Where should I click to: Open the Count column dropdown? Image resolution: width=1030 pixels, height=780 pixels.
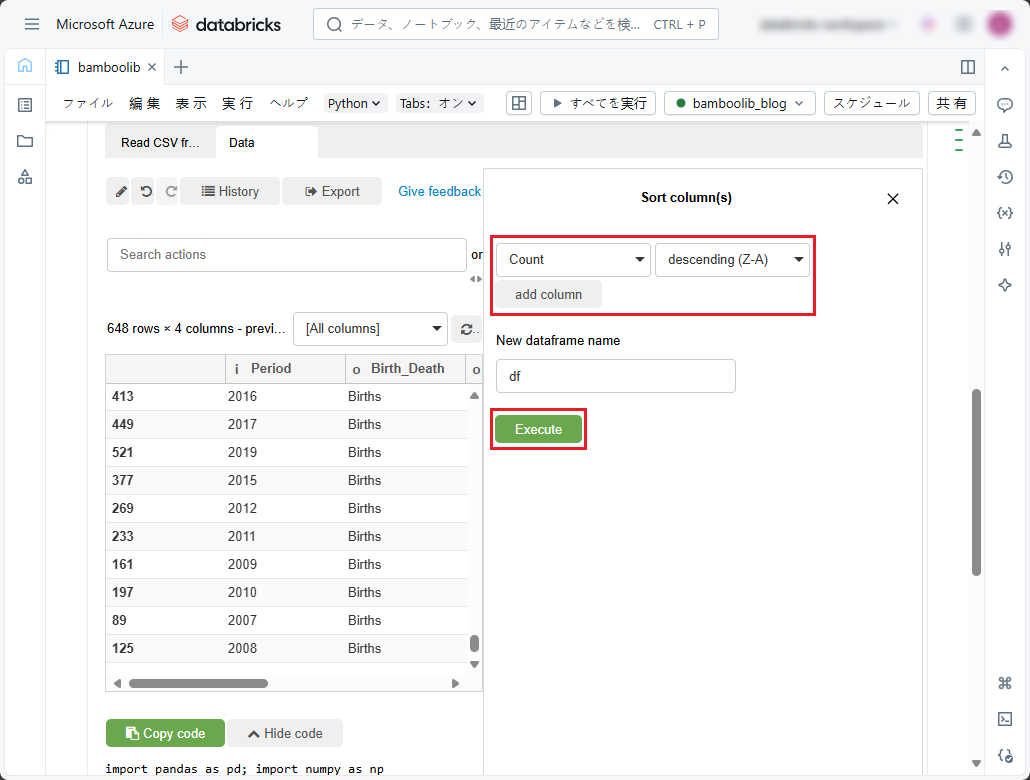pyautogui.click(x=573, y=260)
